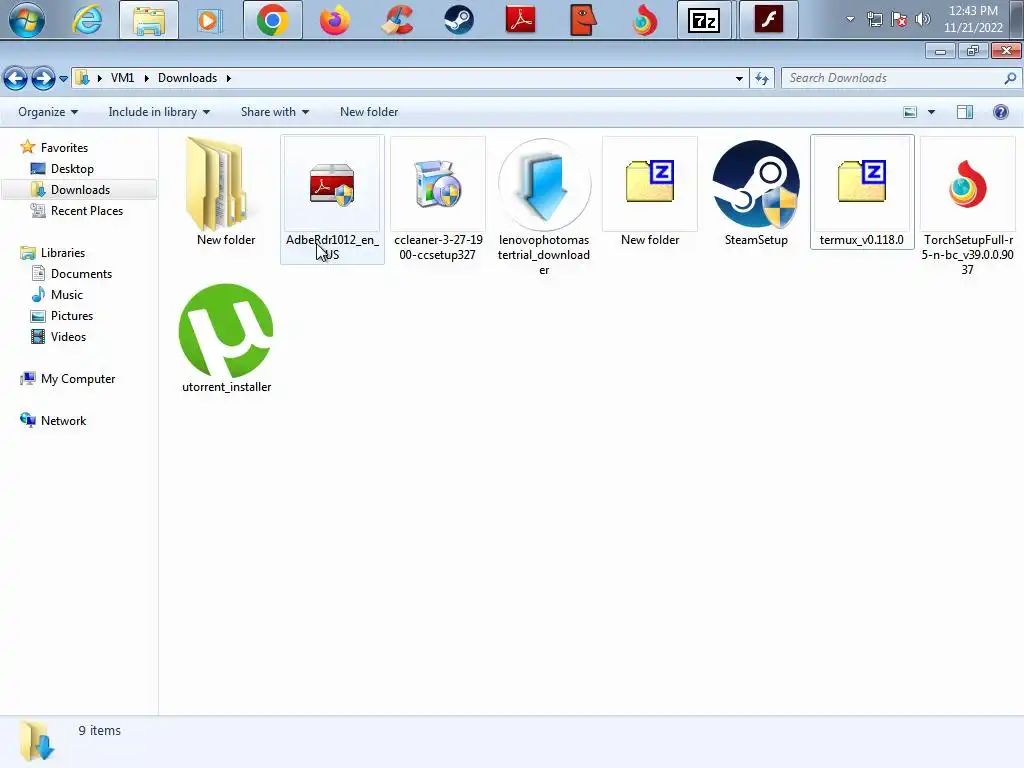Select the SteamSetup installer
Screen dimensions: 1024x768
(756, 191)
